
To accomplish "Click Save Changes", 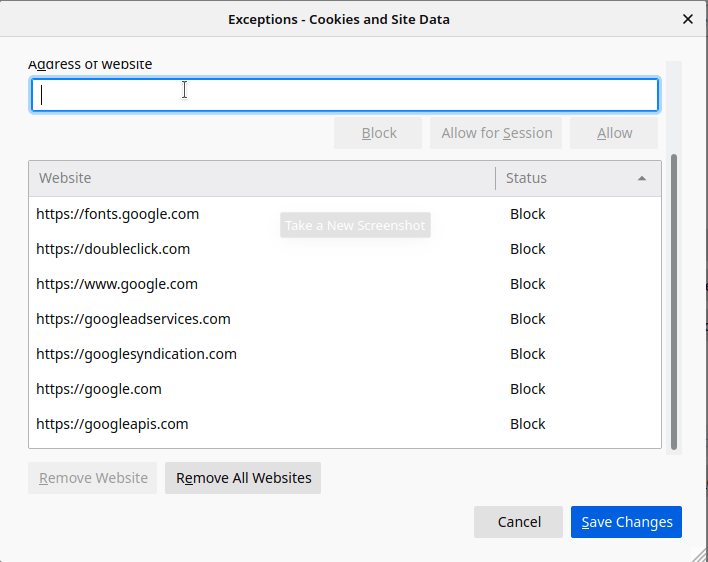I will tap(626, 522).
